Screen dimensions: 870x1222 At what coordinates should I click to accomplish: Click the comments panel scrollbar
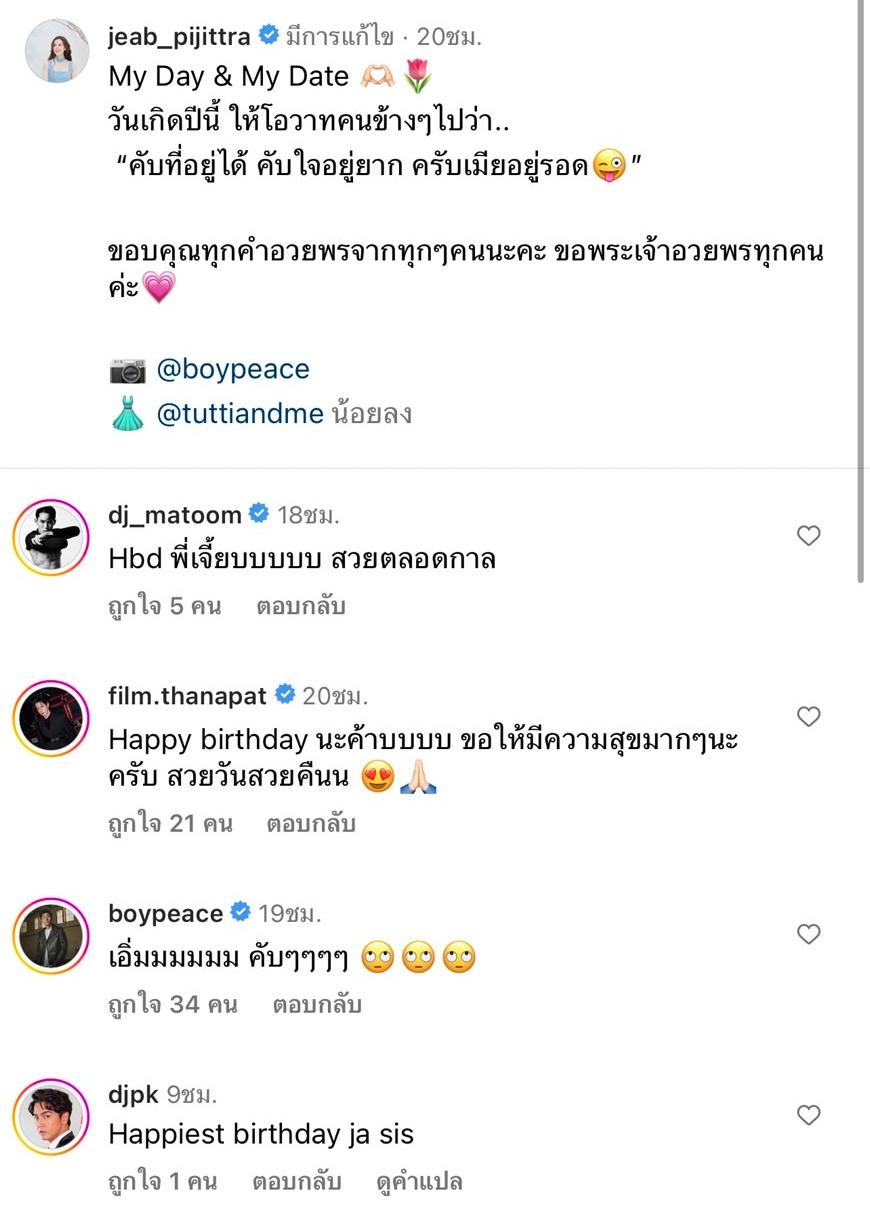click(862, 290)
